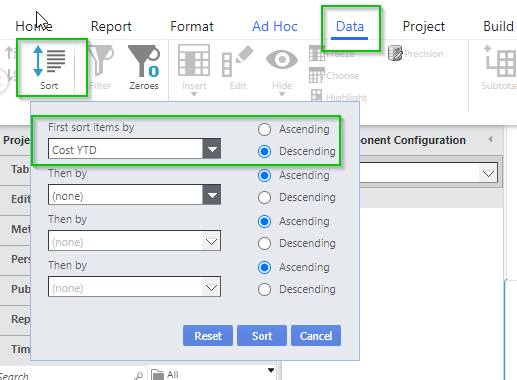Open the first Then by (none) dropdown
517x380 pixels.
pyautogui.click(x=212, y=195)
